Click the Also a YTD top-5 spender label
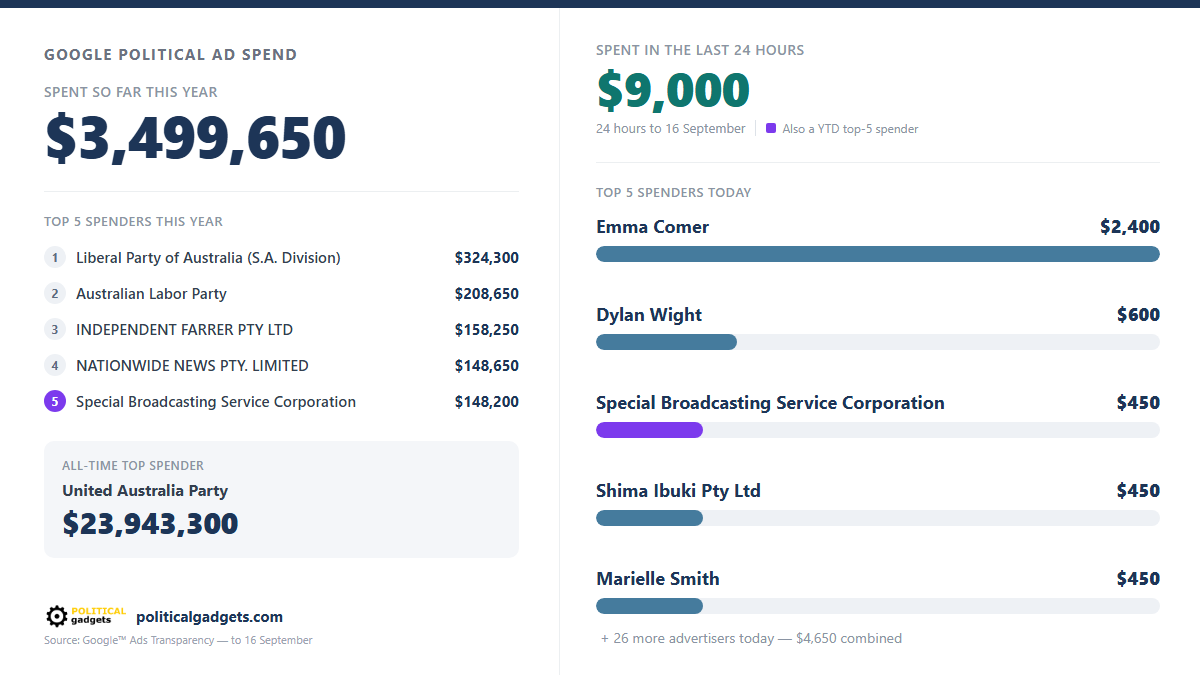Viewport: 1200px width, 675px height. tap(850, 128)
